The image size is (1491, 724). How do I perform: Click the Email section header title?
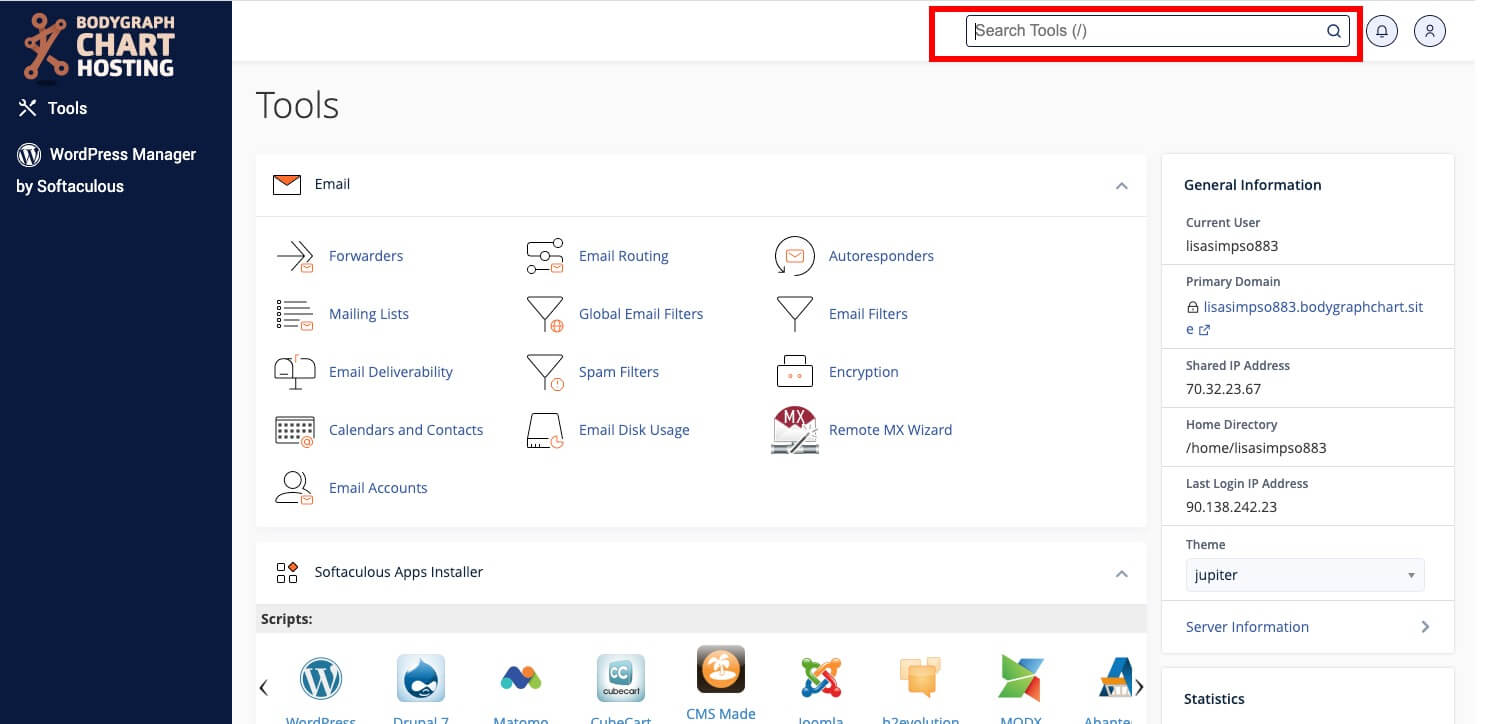pyautogui.click(x=332, y=184)
